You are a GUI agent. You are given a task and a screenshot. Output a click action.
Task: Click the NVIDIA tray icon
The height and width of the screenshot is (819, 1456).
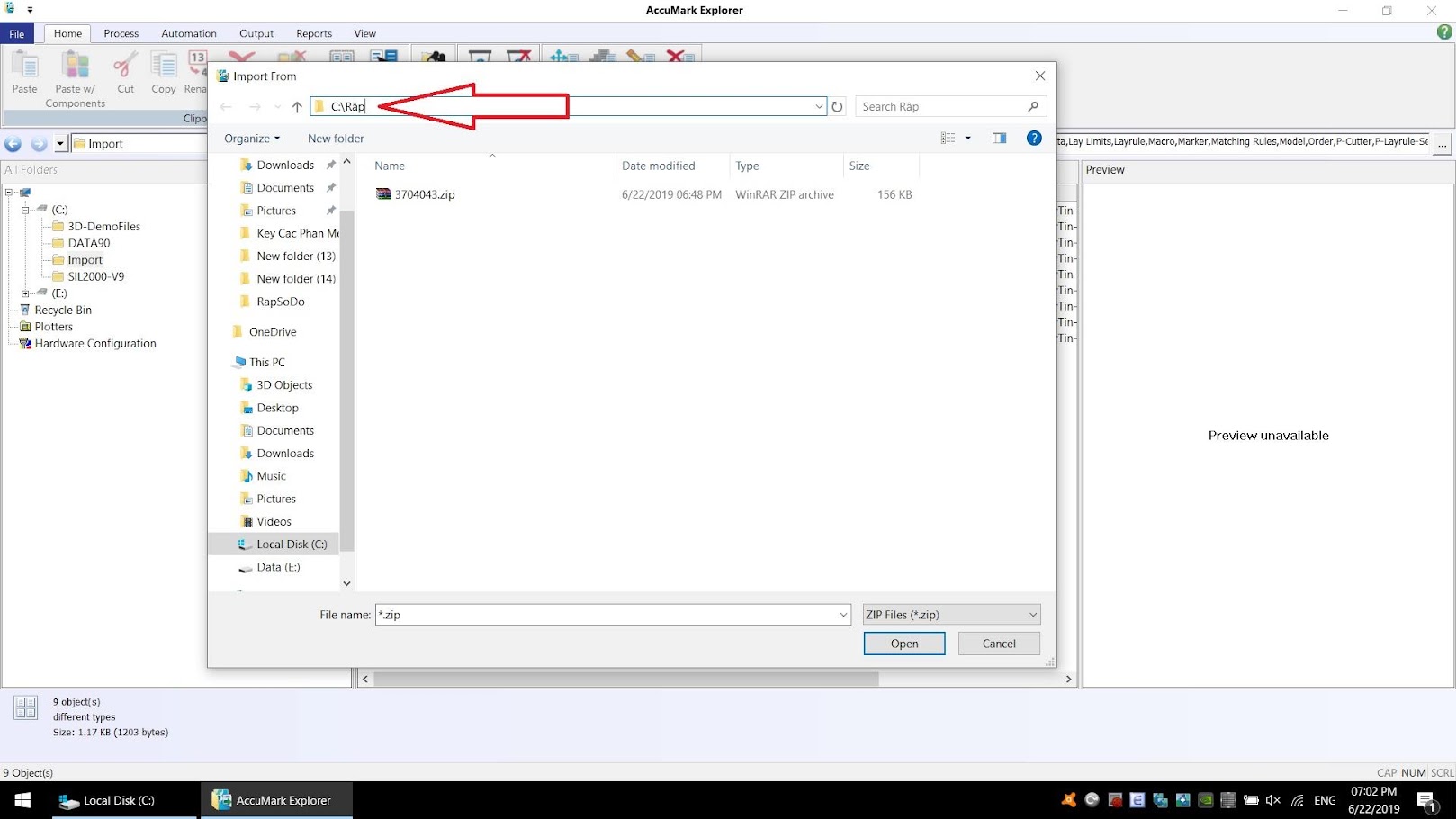(1206, 800)
